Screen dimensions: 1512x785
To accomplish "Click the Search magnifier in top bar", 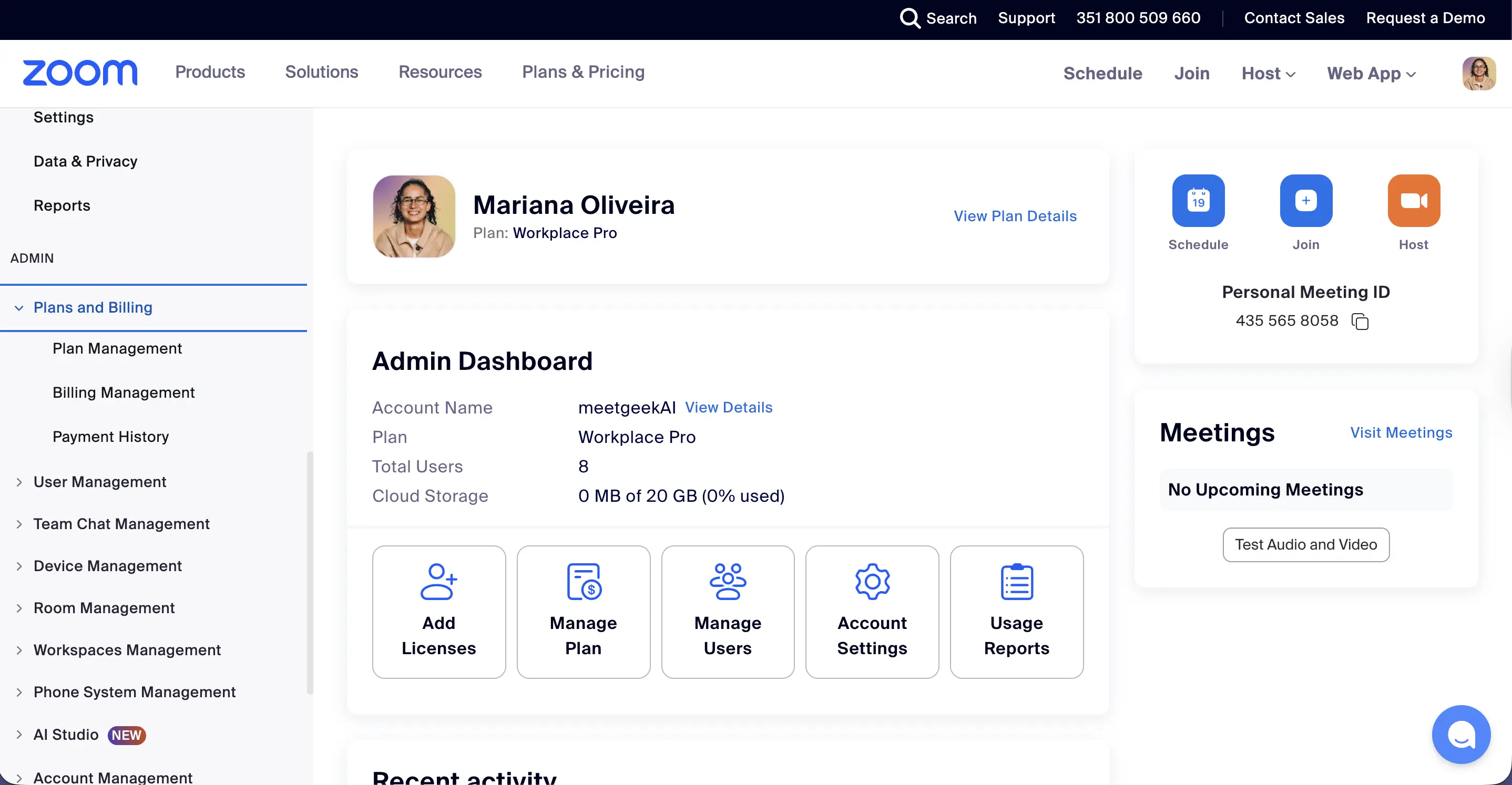I will [x=910, y=18].
